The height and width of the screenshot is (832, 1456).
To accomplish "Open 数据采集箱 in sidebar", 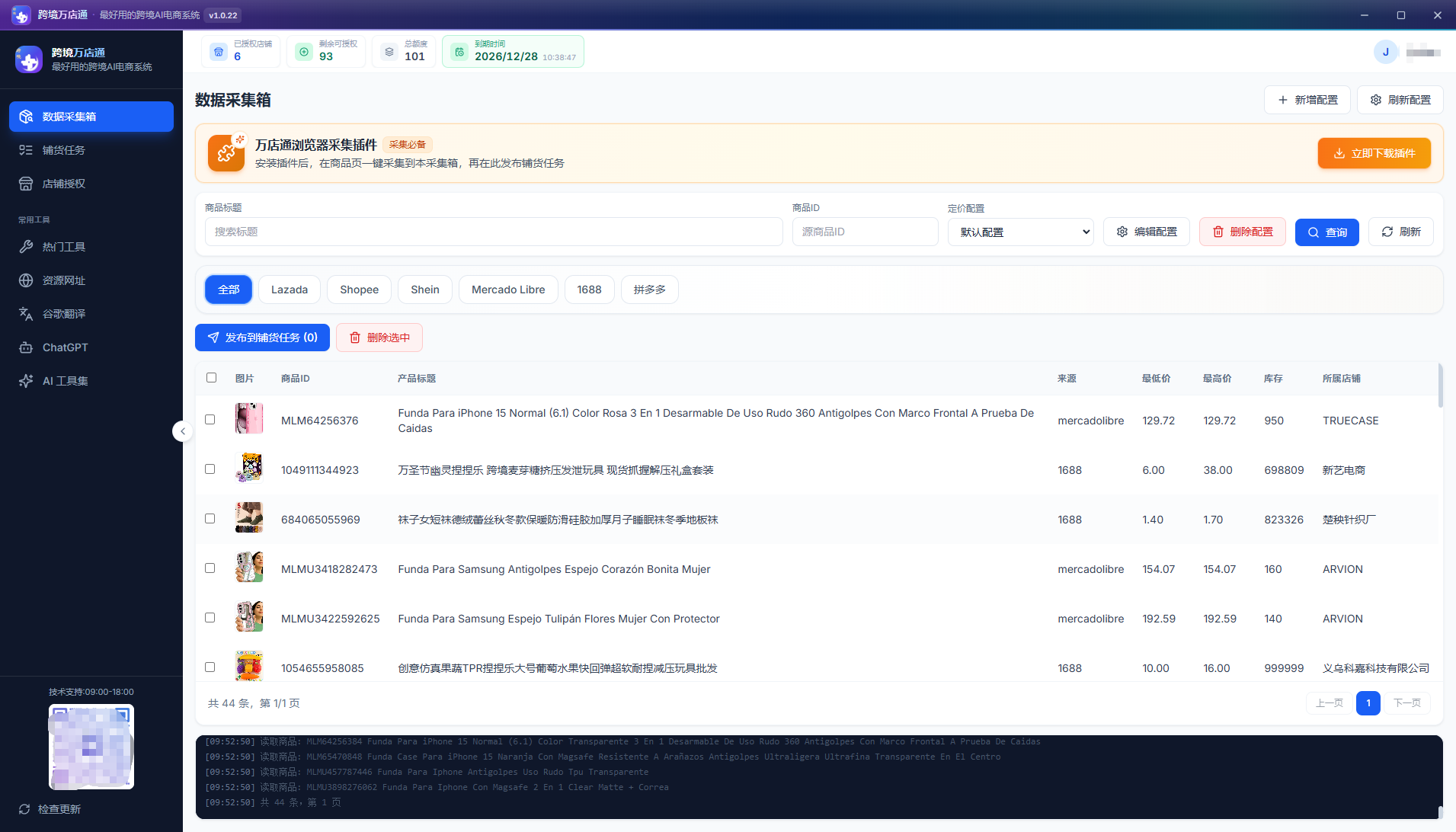I will pyautogui.click(x=91, y=117).
